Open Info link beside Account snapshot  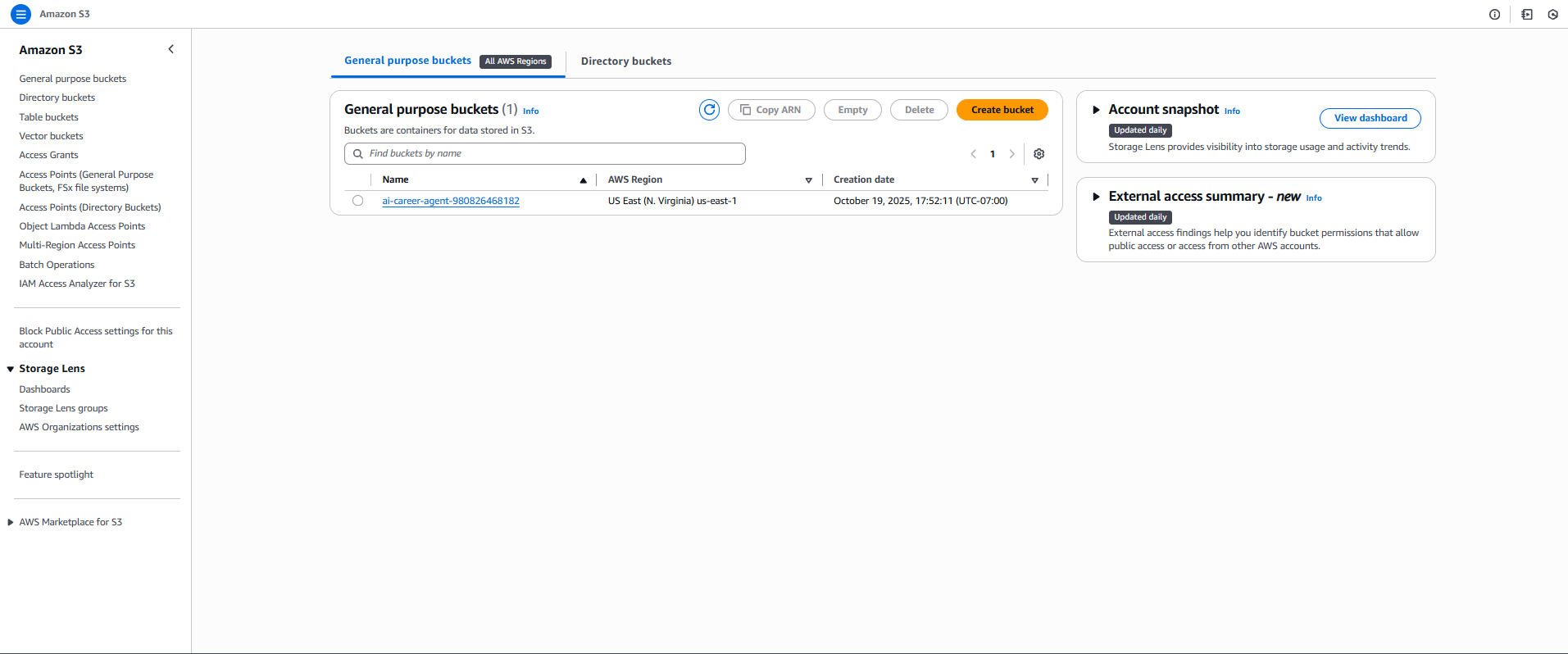tap(1232, 111)
